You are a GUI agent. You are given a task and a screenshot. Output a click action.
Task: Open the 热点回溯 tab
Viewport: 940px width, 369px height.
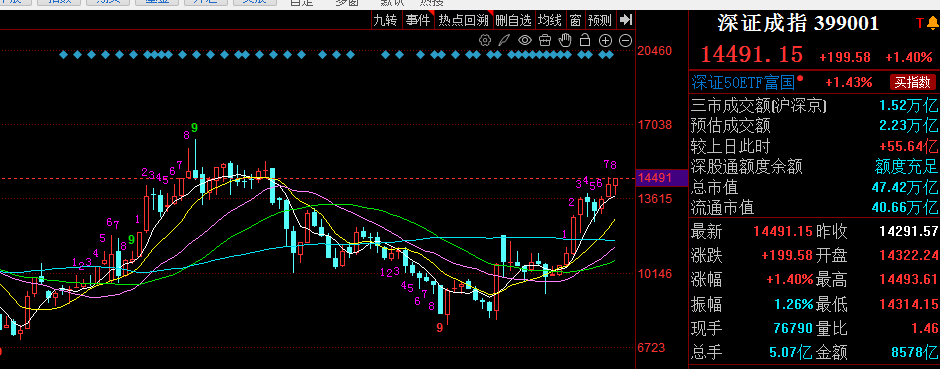pyautogui.click(x=463, y=20)
